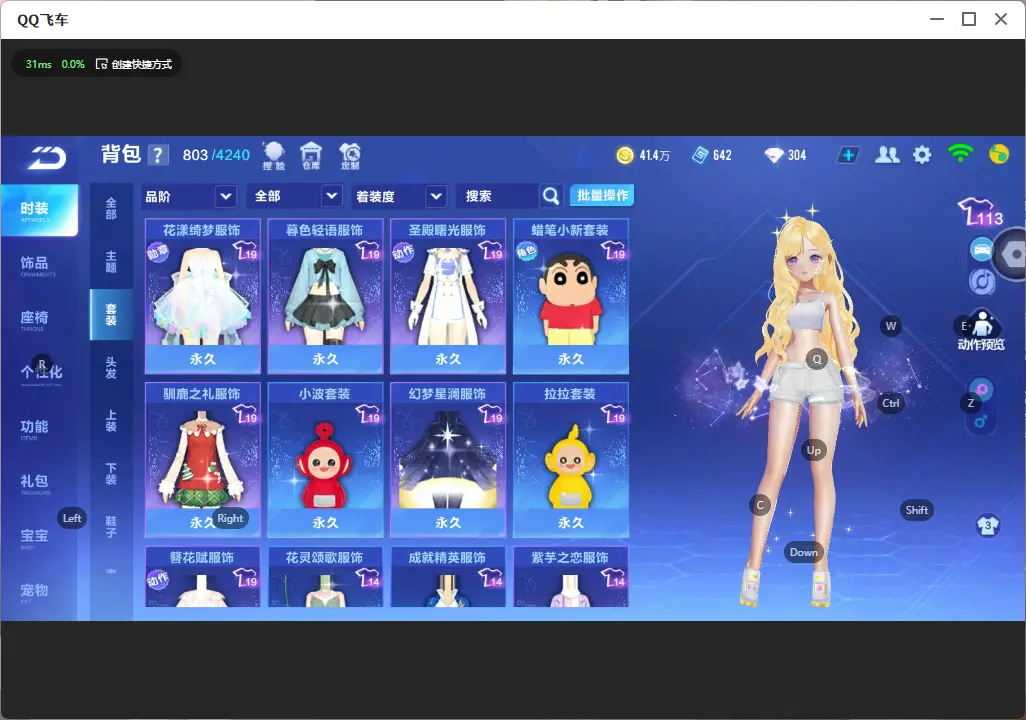
Task: Maximize the QQ飞车 window
Action: pyautogui.click(x=969, y=19)
